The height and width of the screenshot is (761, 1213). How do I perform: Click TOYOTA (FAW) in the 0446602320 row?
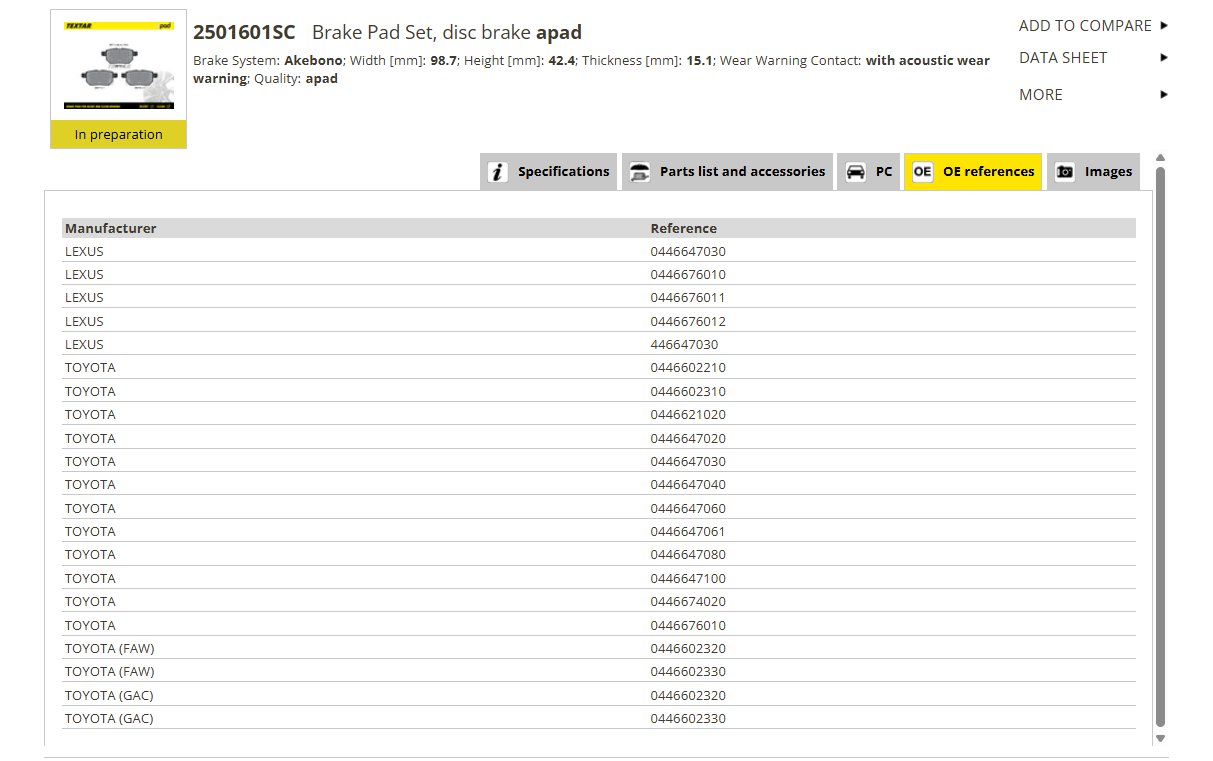click(x=110, y=648)
